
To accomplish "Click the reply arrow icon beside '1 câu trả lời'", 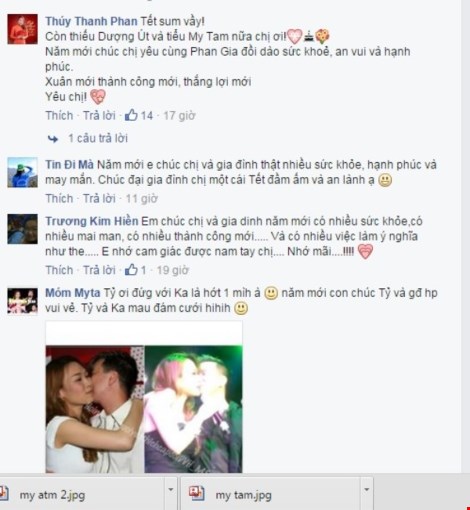I will click(53, 139).
